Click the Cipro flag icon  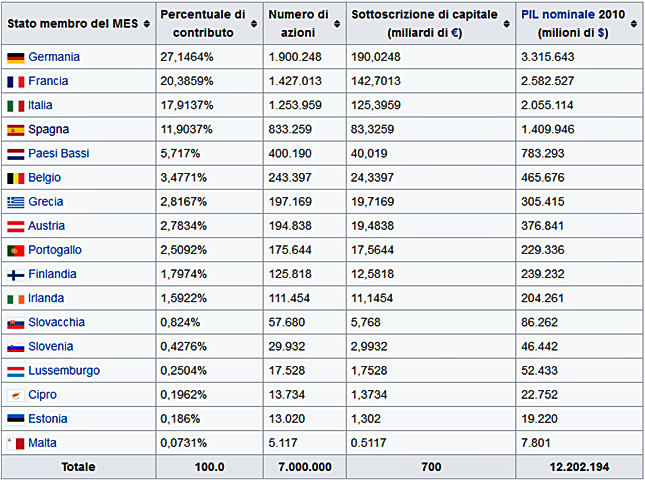16,395
